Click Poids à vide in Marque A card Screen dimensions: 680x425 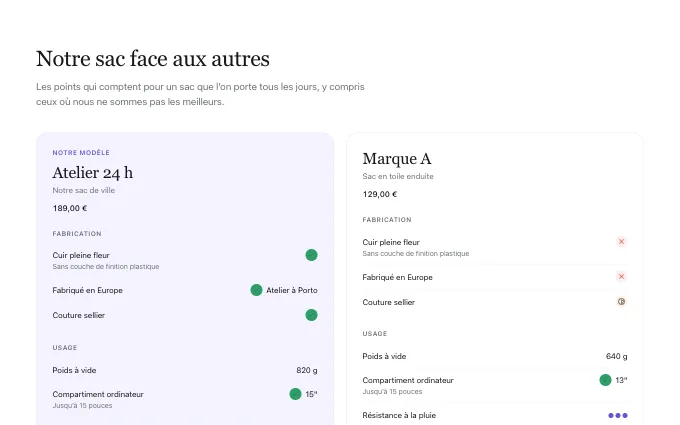384,356
